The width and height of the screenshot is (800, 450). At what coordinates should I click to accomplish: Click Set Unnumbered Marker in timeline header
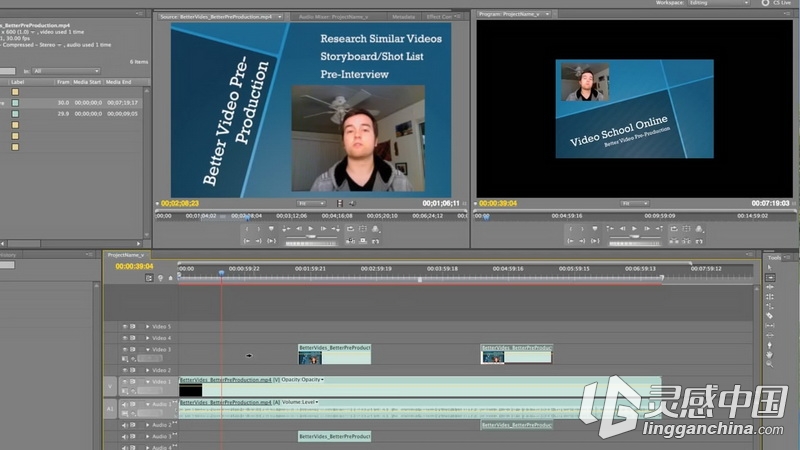pyautogui.click(x=170, y=278)
